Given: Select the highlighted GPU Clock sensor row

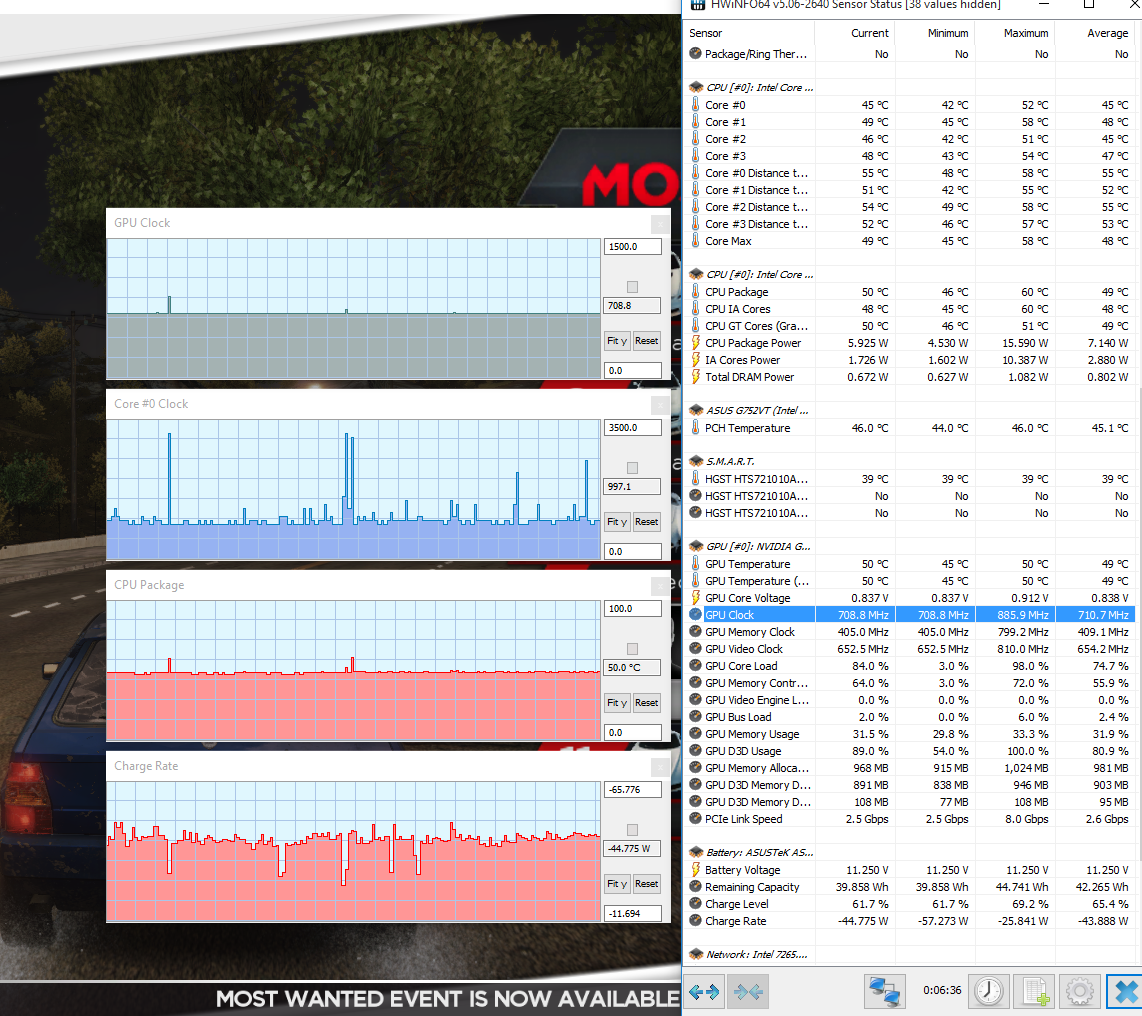Looking at the screenshot, I should (x=910, y=615).
